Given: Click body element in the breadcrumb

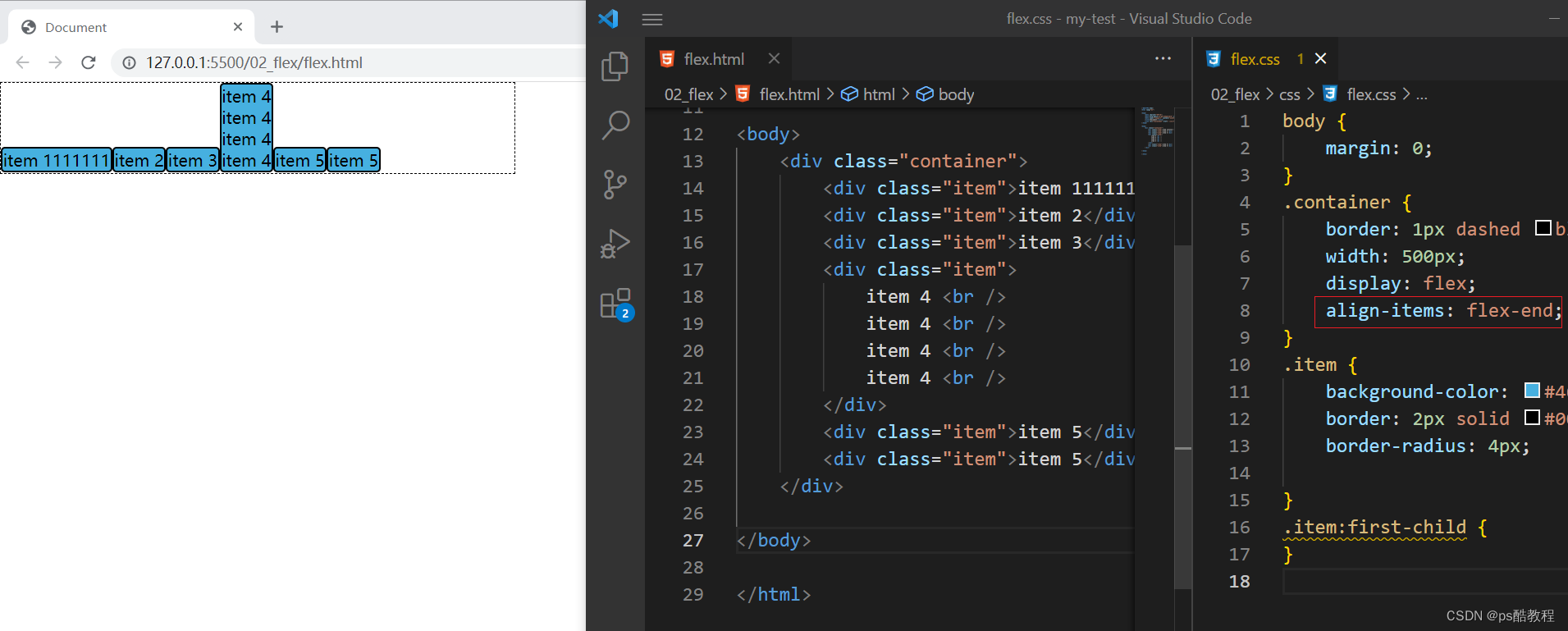Looking at the screenshot, I should (x=956, y=94).
